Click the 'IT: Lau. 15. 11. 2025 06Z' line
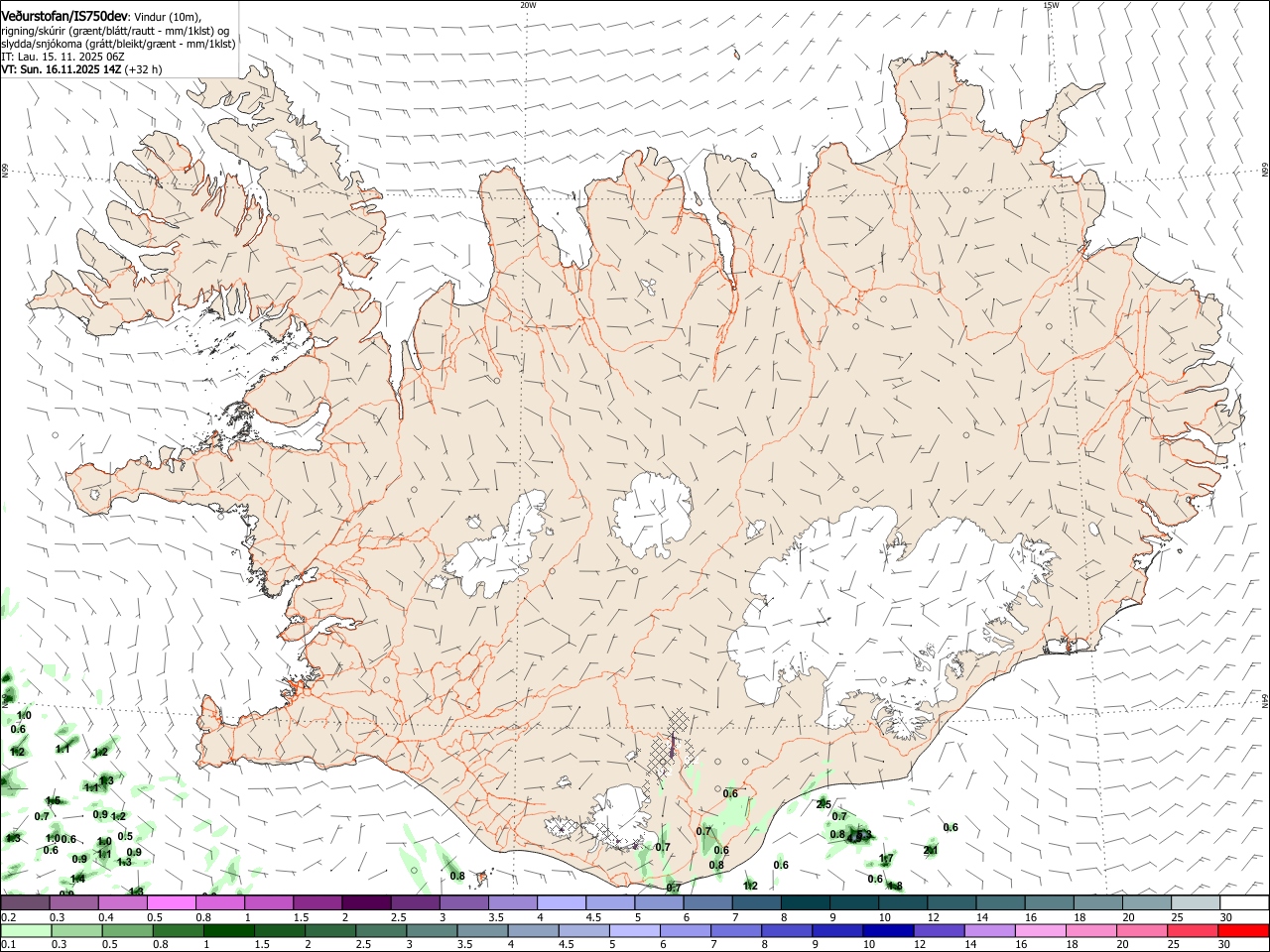 [x=63, y=57]
